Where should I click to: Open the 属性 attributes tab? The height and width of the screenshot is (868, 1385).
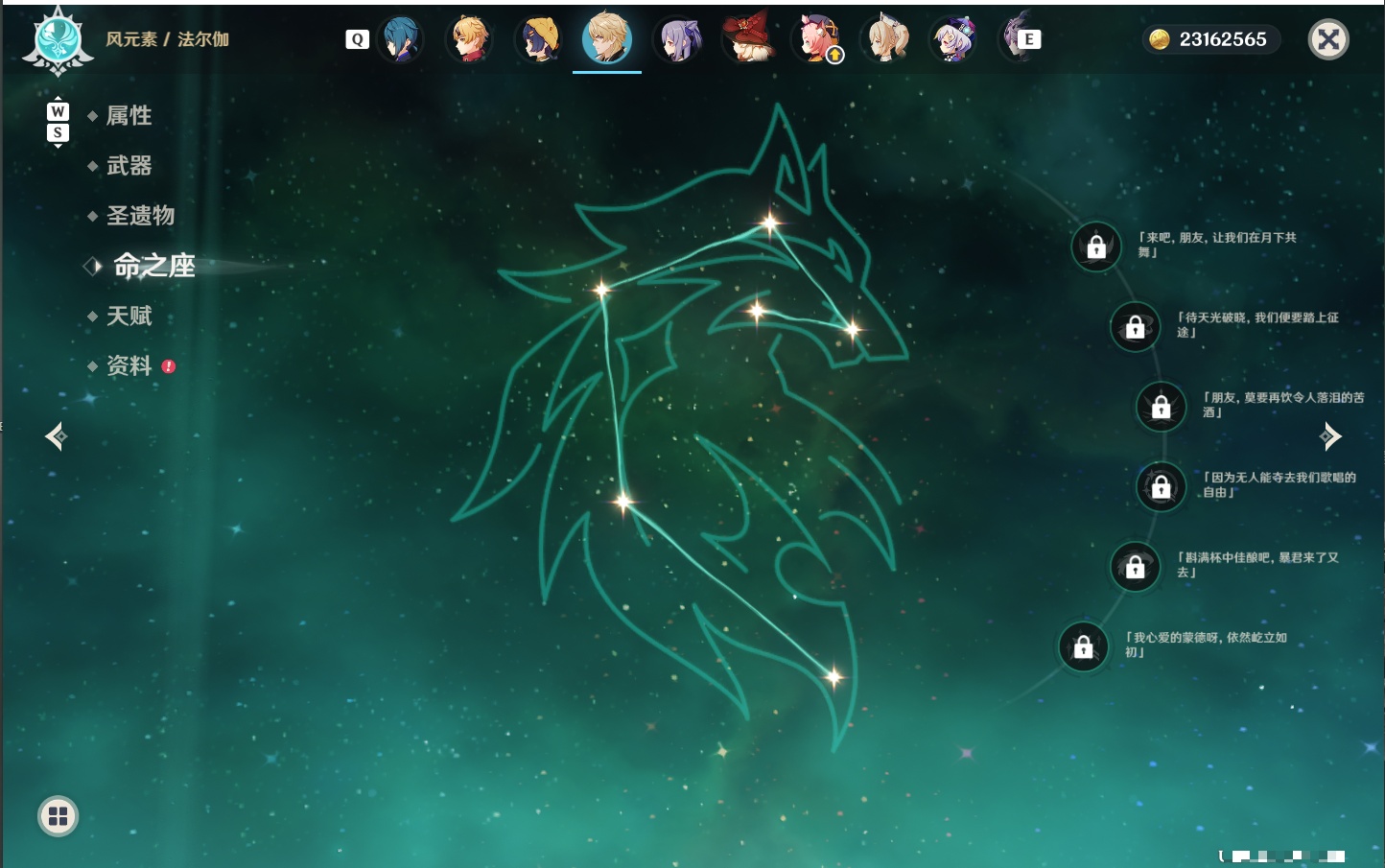129,116
